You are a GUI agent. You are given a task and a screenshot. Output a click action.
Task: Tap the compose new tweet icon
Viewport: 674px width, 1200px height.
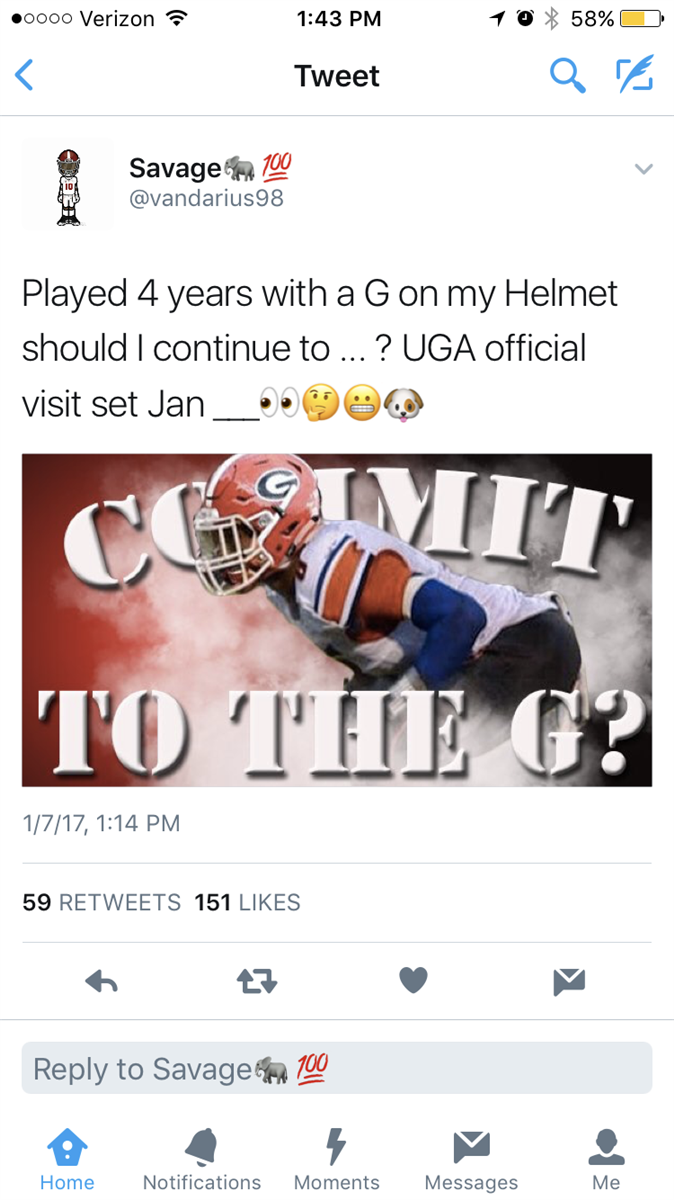tap(634, 76)
